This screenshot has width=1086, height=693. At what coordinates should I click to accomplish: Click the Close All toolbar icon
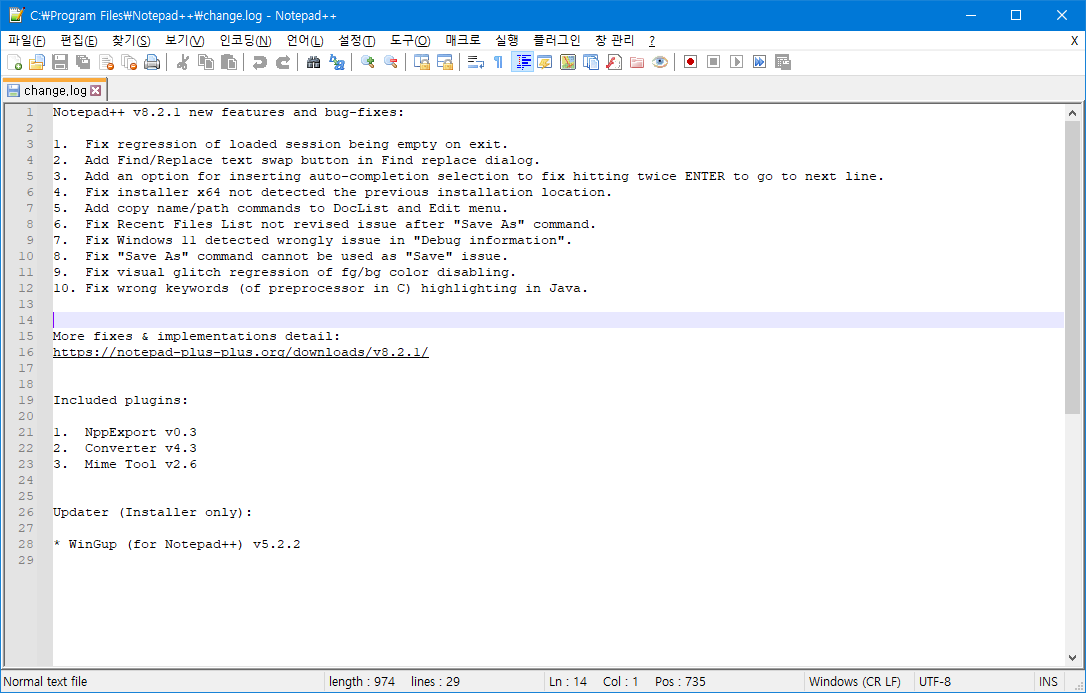point(129,62)
